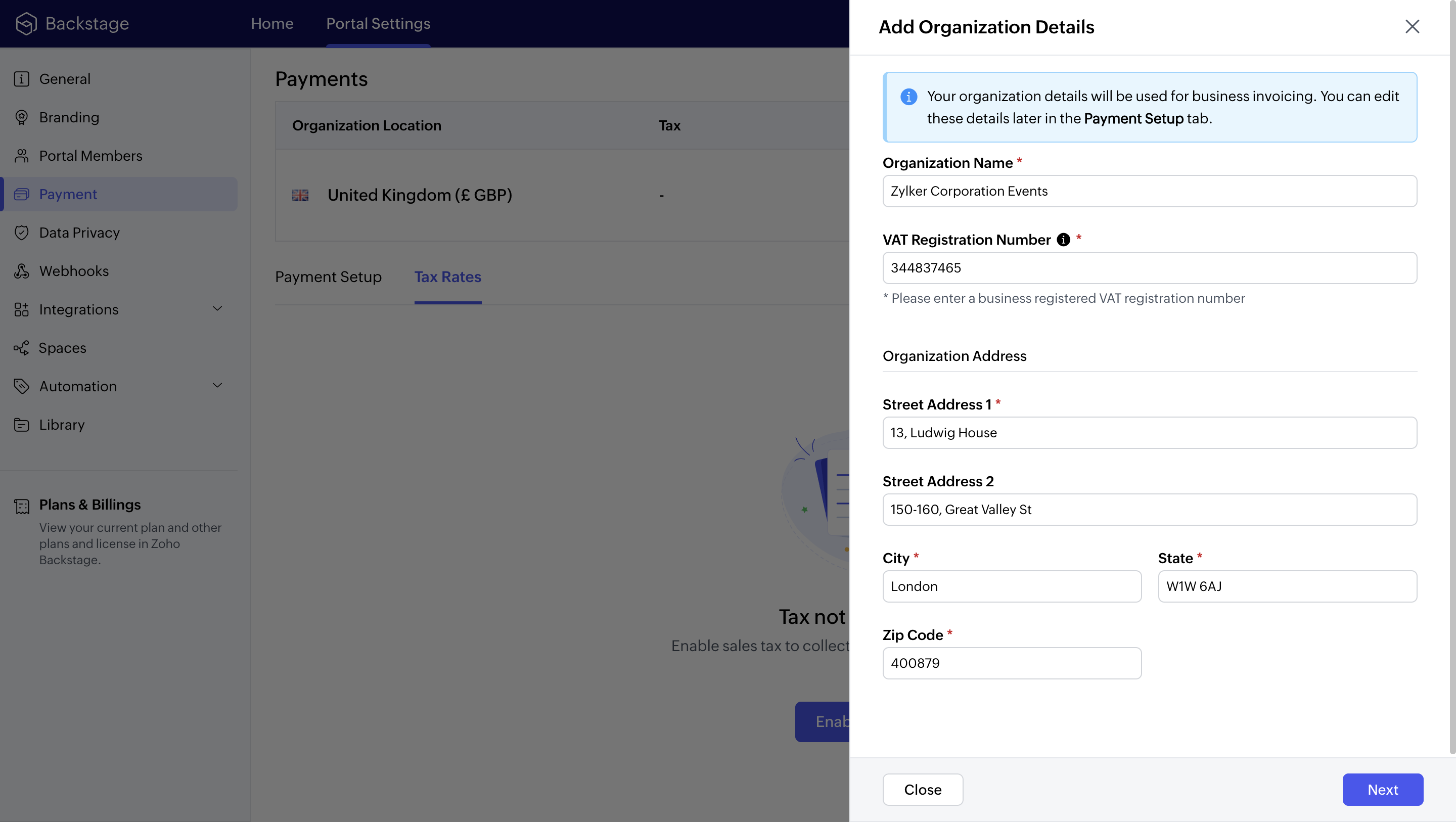Screen dimensions: 1456x822
Task: Click the Library folder icon
Action: click(21, 425)
